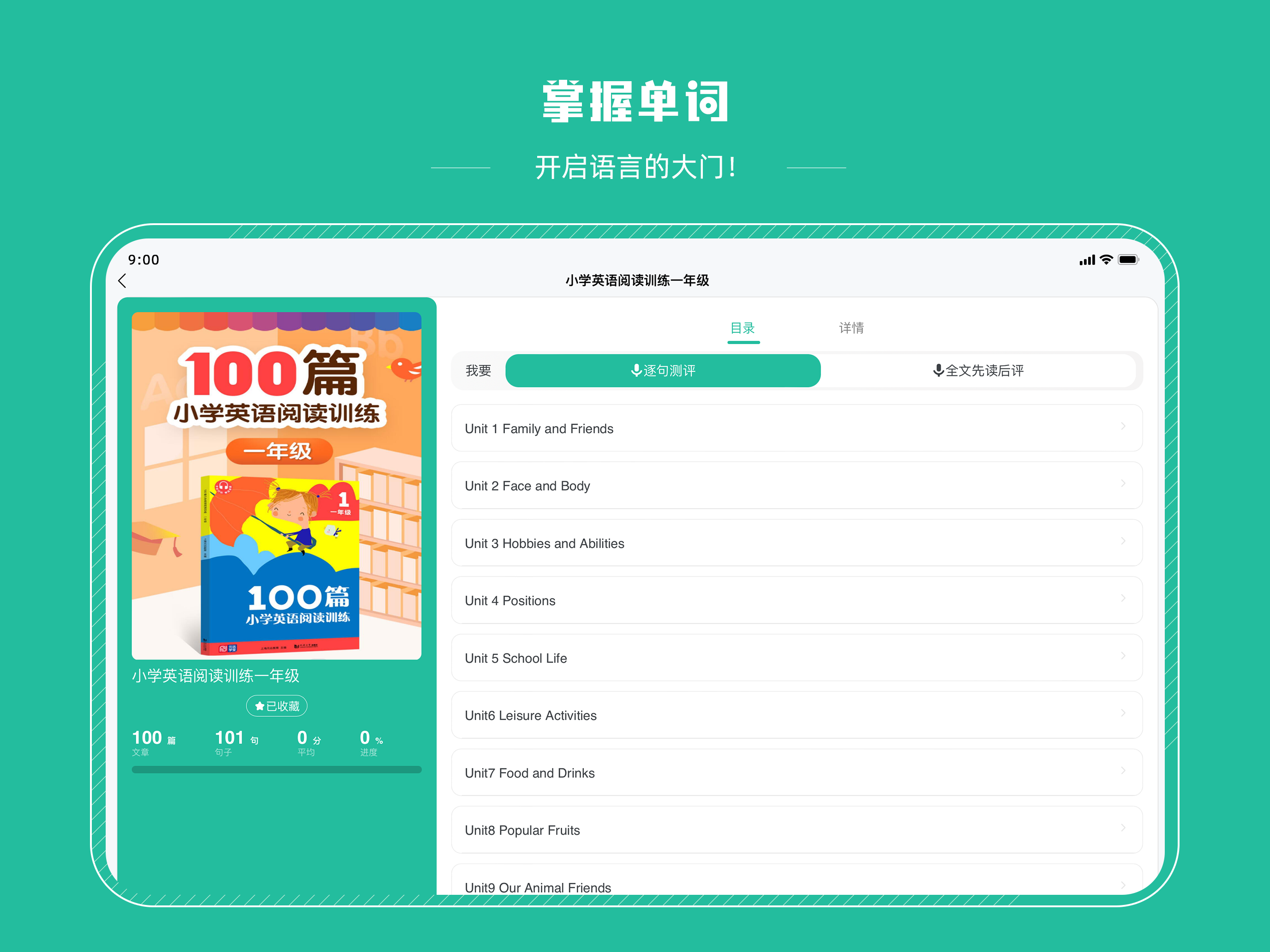This screenshot has height=952, width=1270.
Task: Expand Unit7 Food and Drinks chevron
Action: [x=1123, y=770]
